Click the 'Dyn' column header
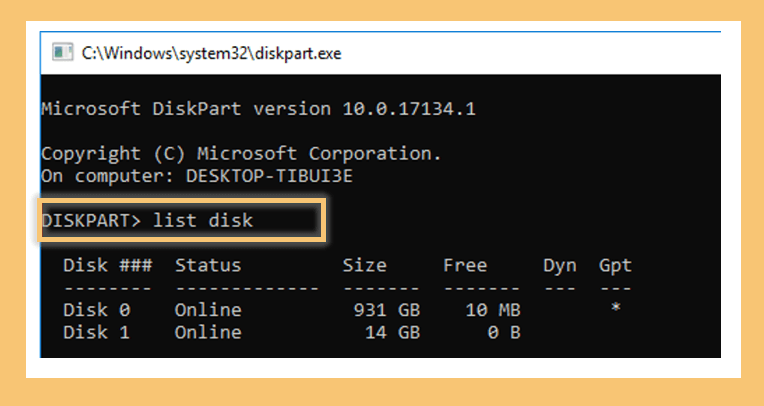The width and height of the screenshot is (764, 406). click(560, 266)
